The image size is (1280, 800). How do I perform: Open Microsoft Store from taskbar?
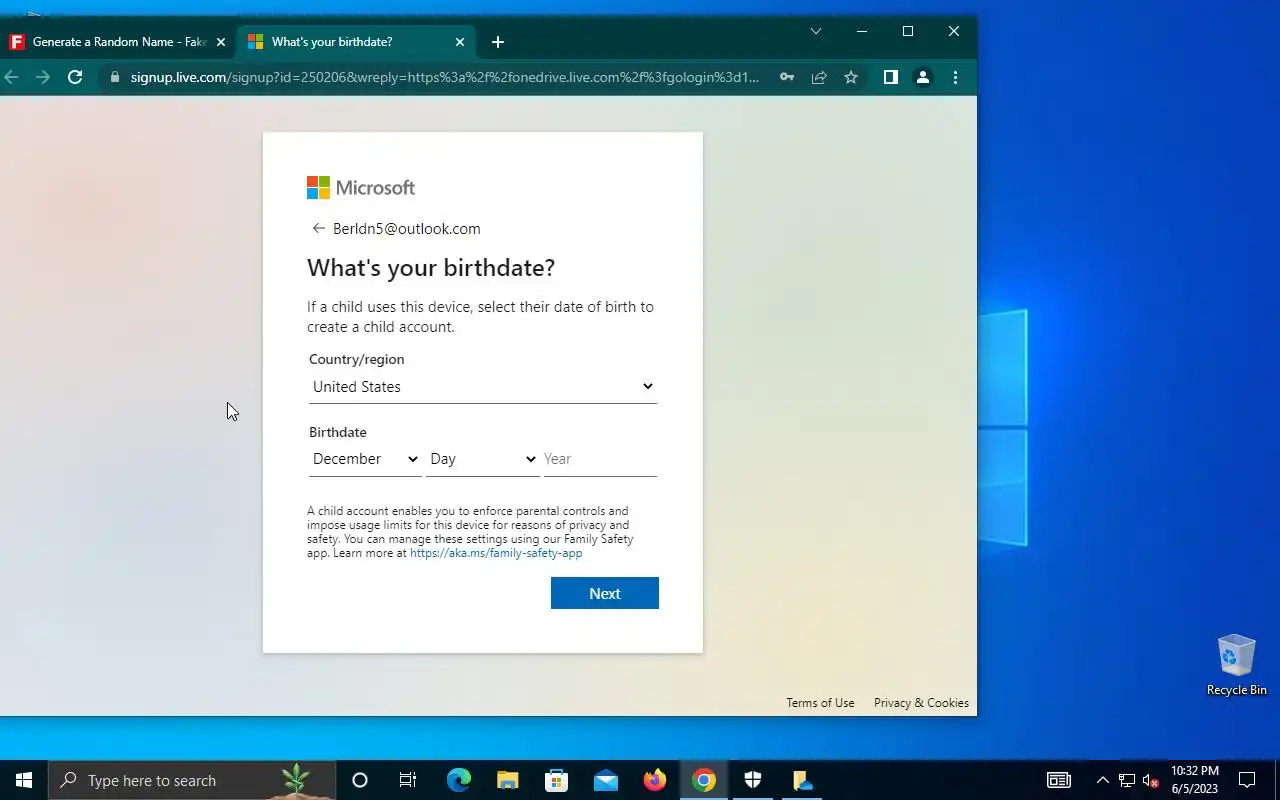(x=557, y=780)
